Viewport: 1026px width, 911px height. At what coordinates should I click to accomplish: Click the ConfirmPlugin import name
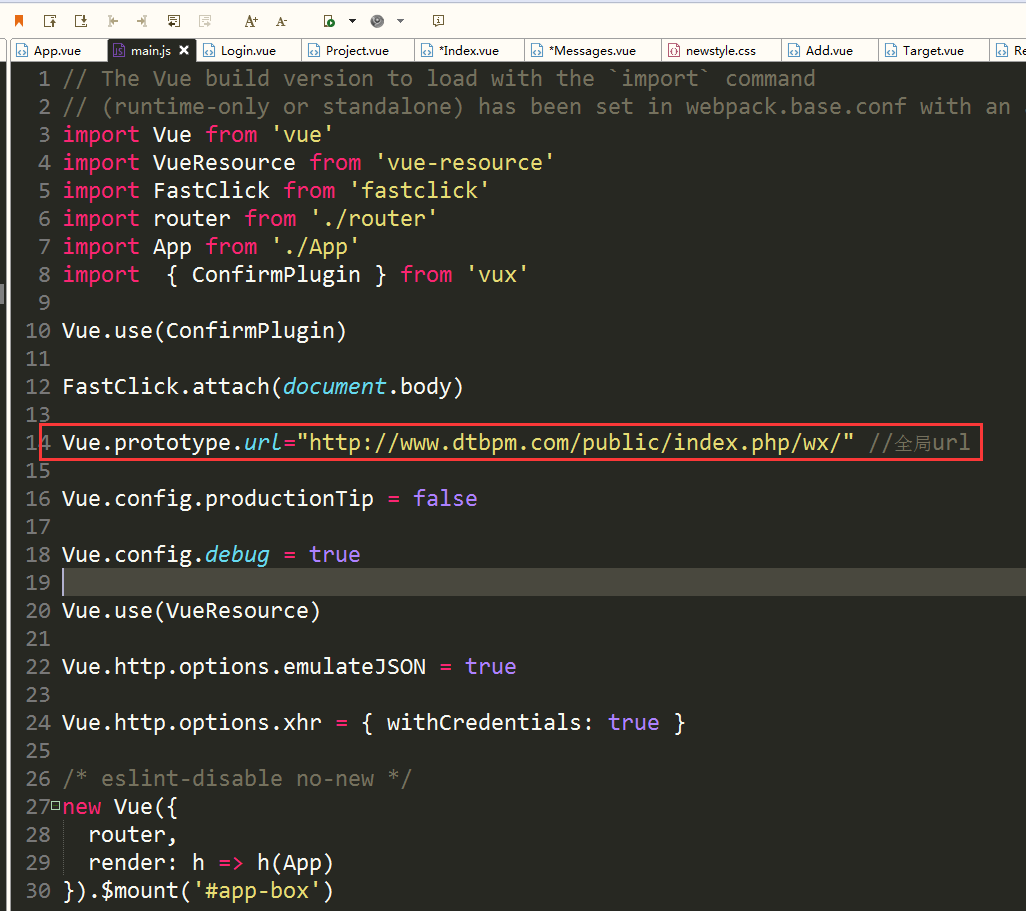[x=275, y=275]
